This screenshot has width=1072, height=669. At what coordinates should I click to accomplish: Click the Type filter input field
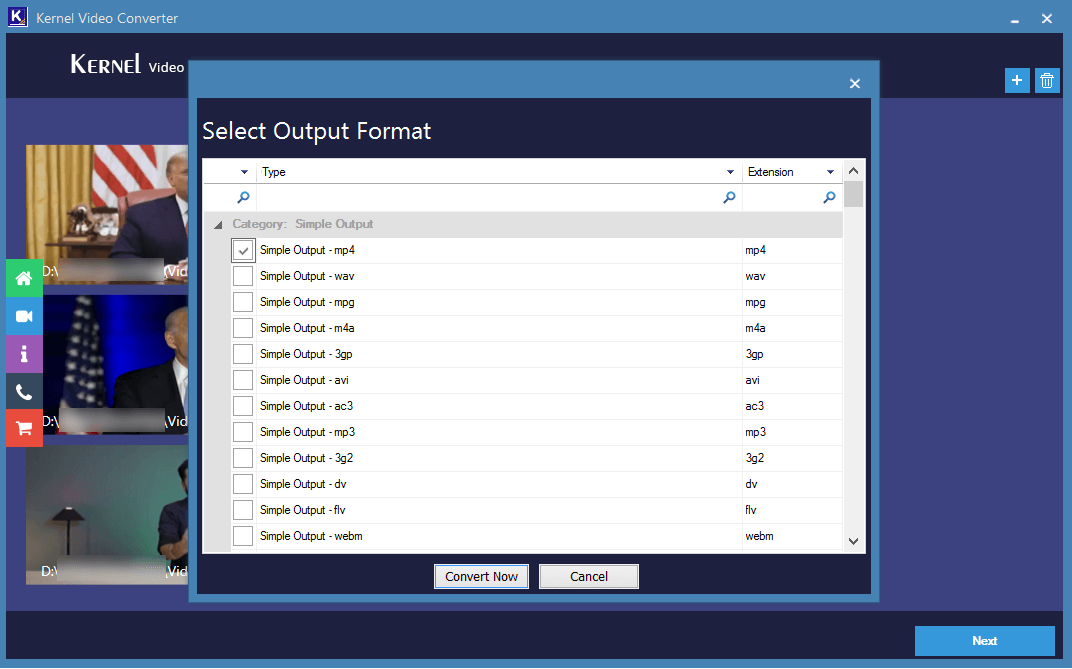499,197
